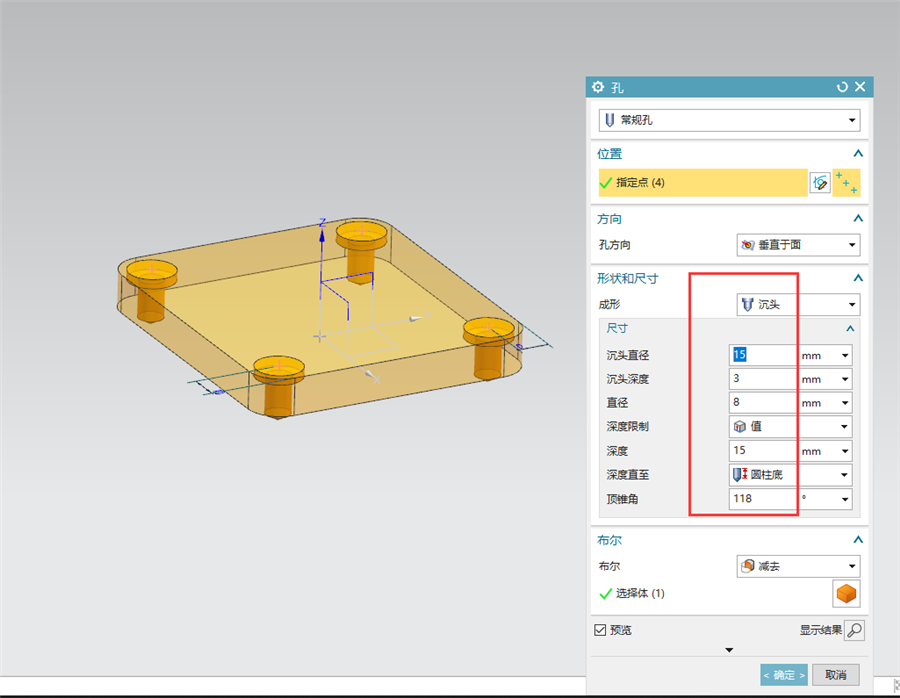Open the 布尔 减去 boolean dropdown
Viewport: 900px width, 698px height.
(798, 566)
